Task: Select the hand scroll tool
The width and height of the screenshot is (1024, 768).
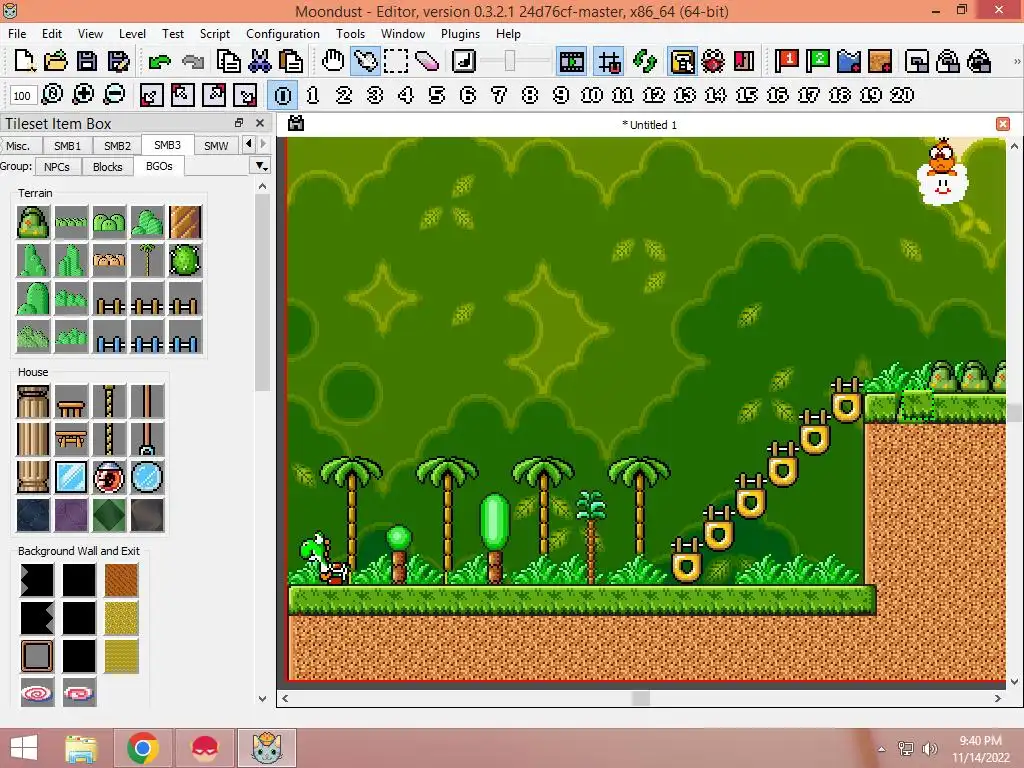Action: [x=333, y=61]
